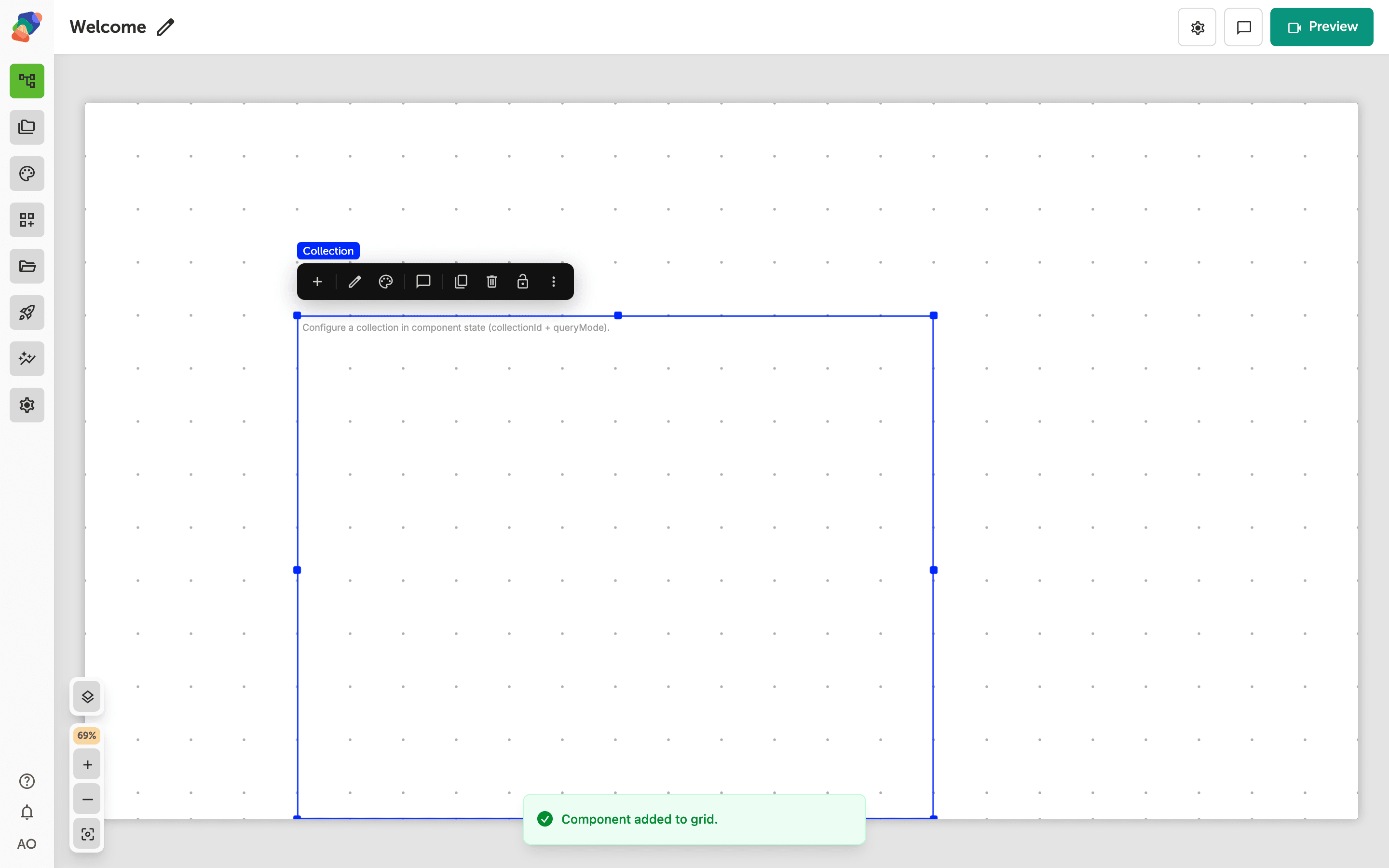Click the Preview button
The width and height of the screenshot is (1389, 868).
pyautogui.click(x=1321, y=27)
